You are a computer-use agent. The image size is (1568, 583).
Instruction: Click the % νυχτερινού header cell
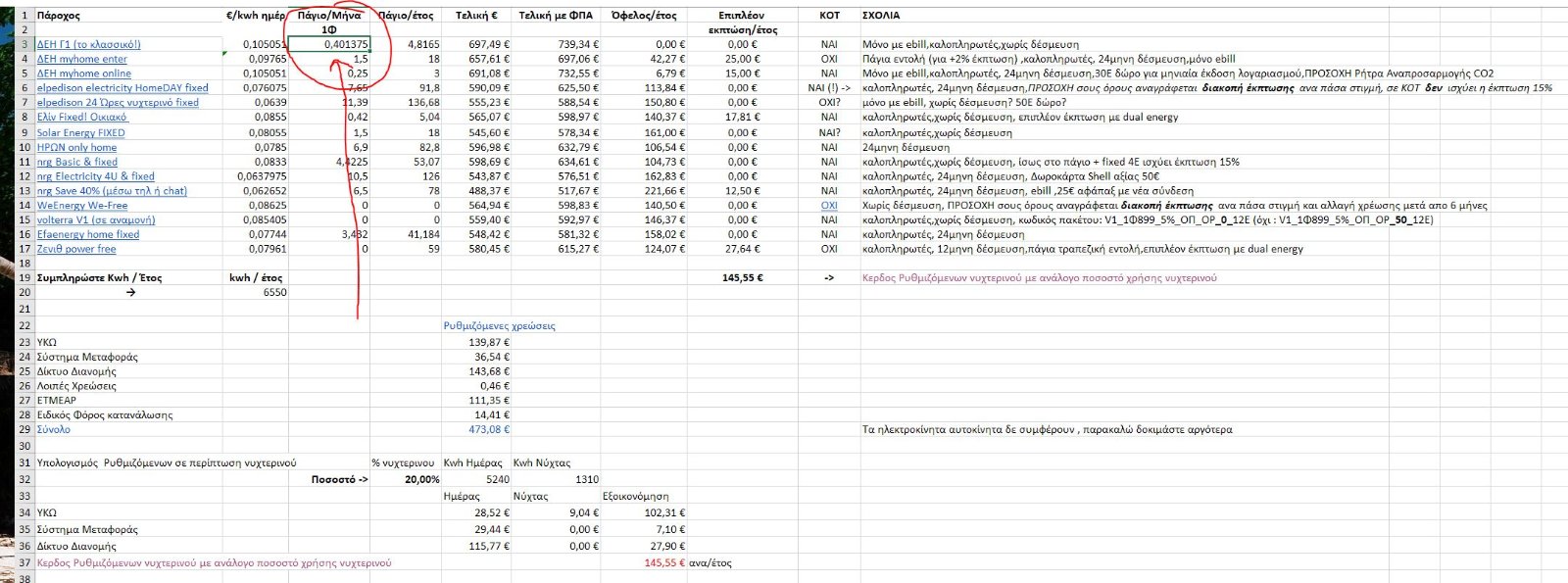coord(406,463)
